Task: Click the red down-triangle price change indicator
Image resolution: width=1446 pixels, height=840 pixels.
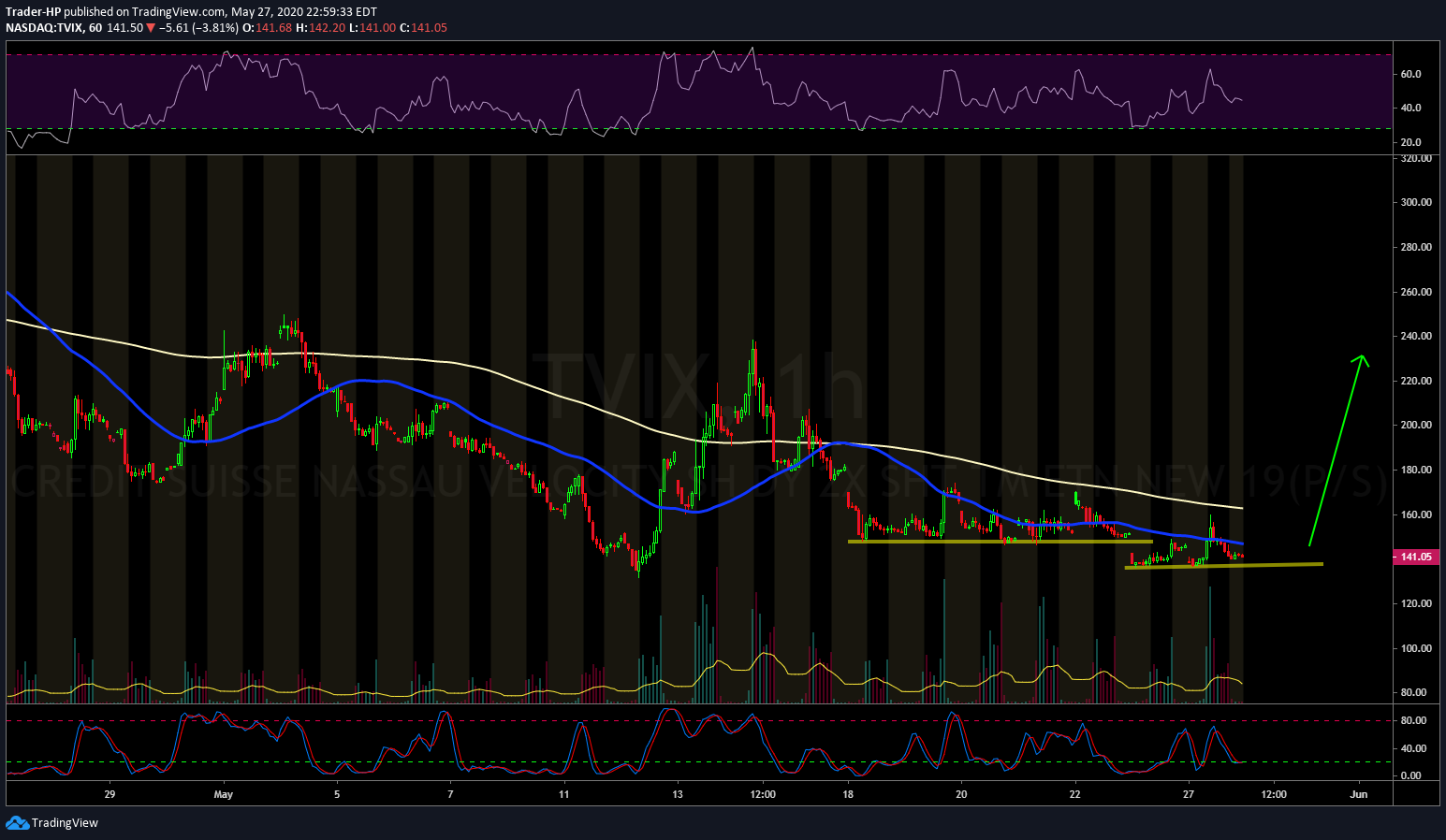Action: pos(151,28)
